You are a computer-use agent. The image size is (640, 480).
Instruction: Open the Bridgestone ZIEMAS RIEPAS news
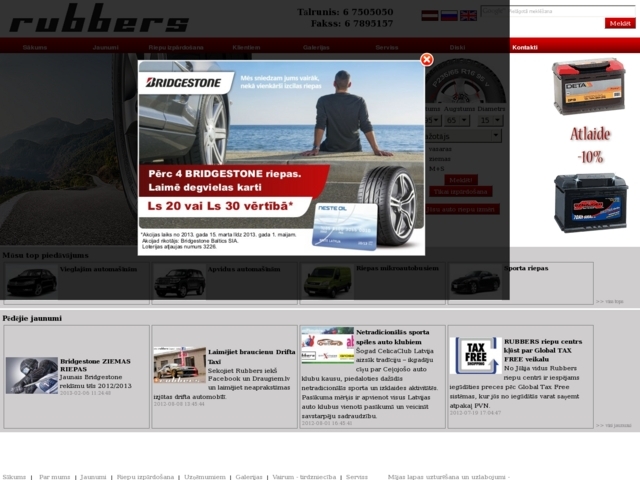pyautogui.click(x=95, y=365)
